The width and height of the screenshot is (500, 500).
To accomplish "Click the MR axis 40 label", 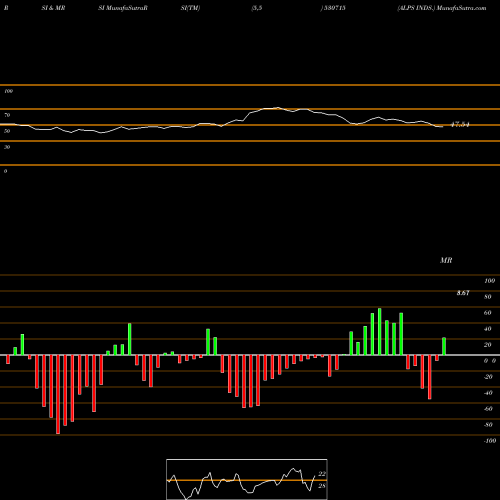I will [x=488, y=329].
